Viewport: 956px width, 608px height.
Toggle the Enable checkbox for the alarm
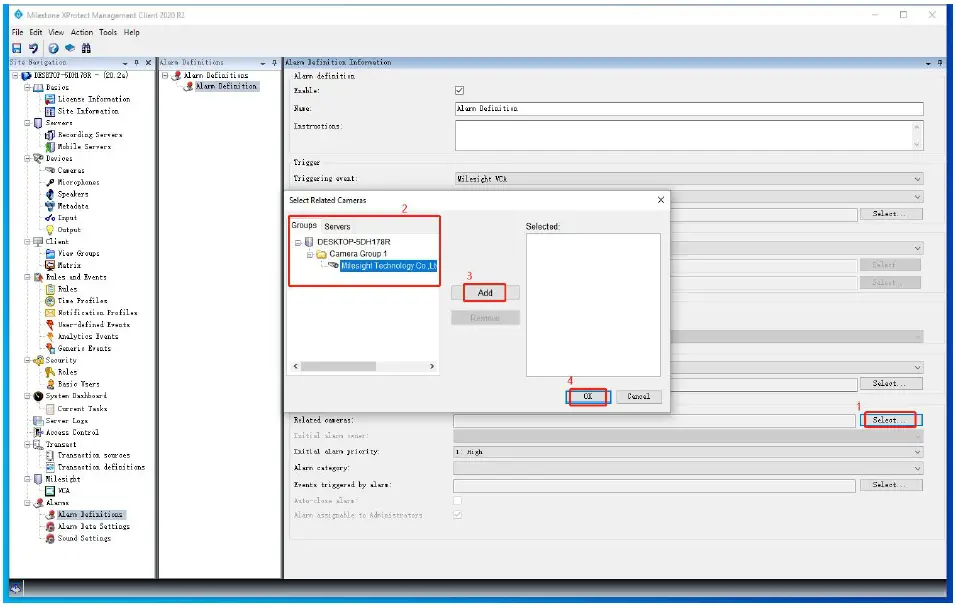(458, 88)
